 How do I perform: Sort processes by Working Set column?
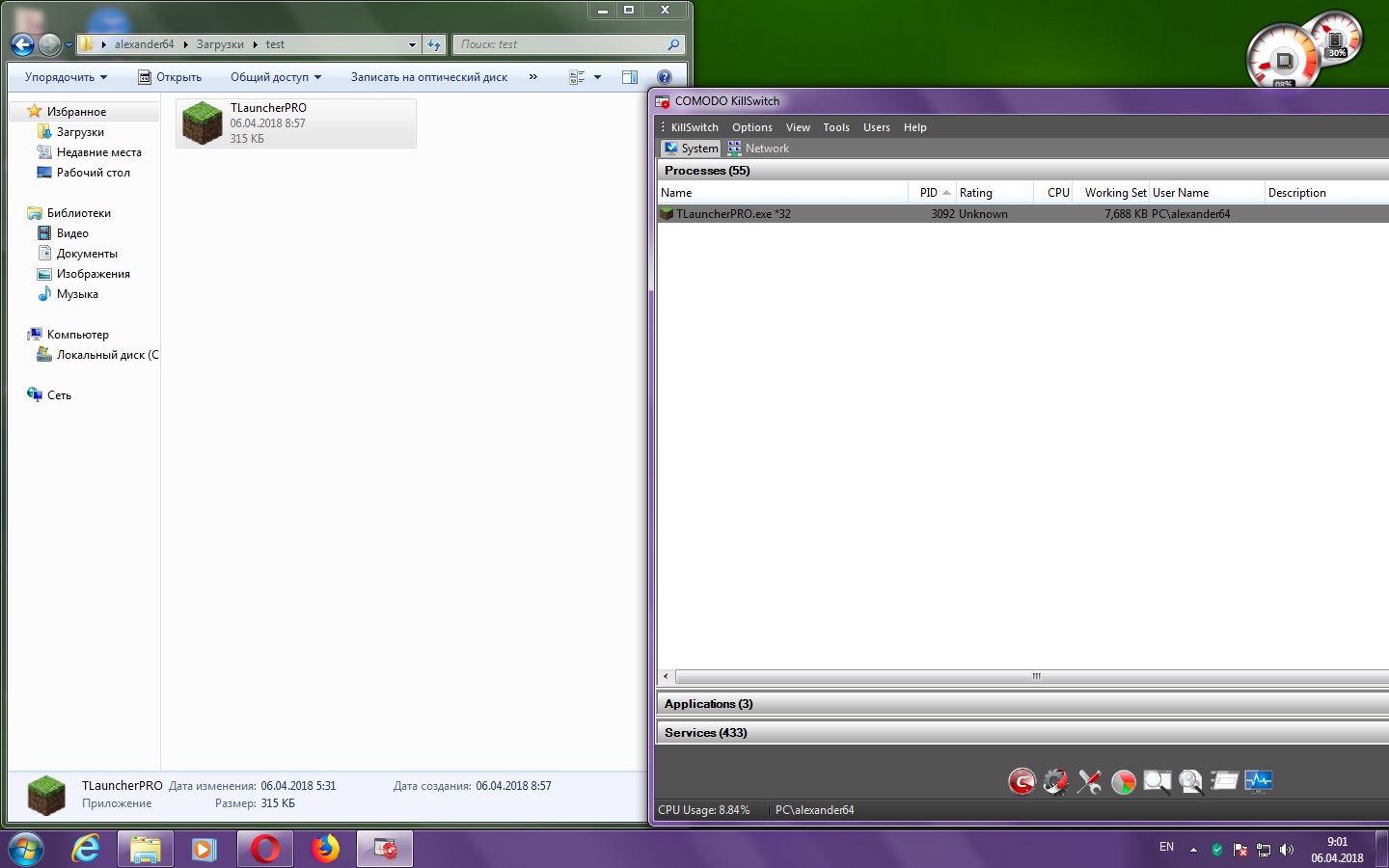click(x=1111, y=193)
